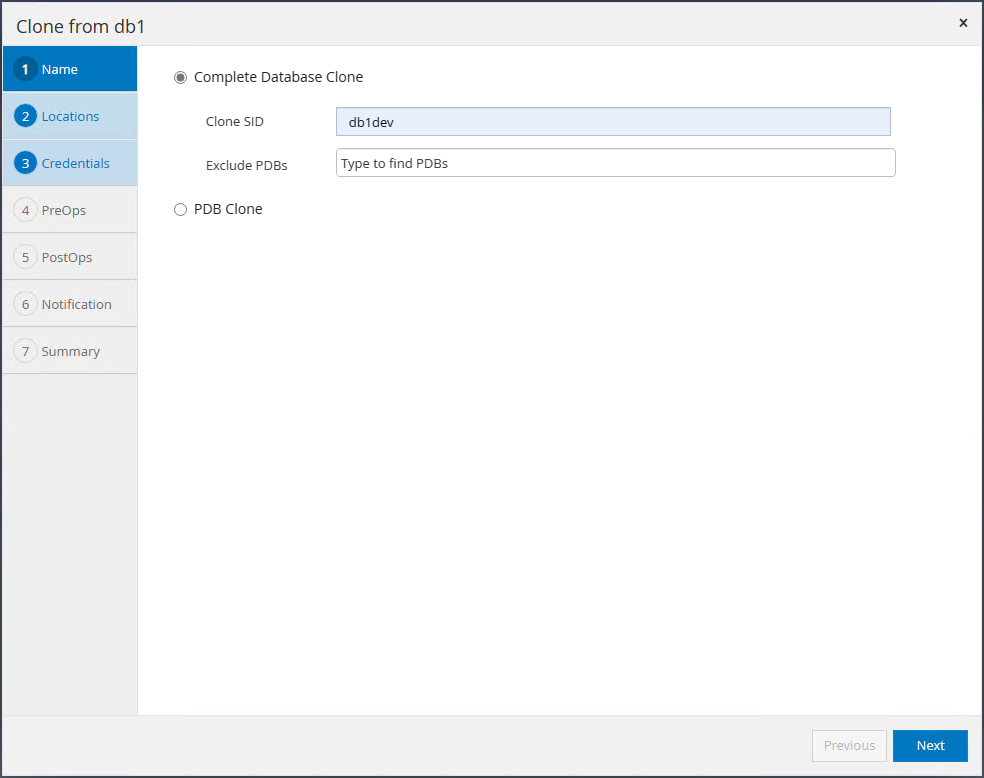
Task: Focus the Clone SID field containing db1dev
Action: tap(613, 122)
